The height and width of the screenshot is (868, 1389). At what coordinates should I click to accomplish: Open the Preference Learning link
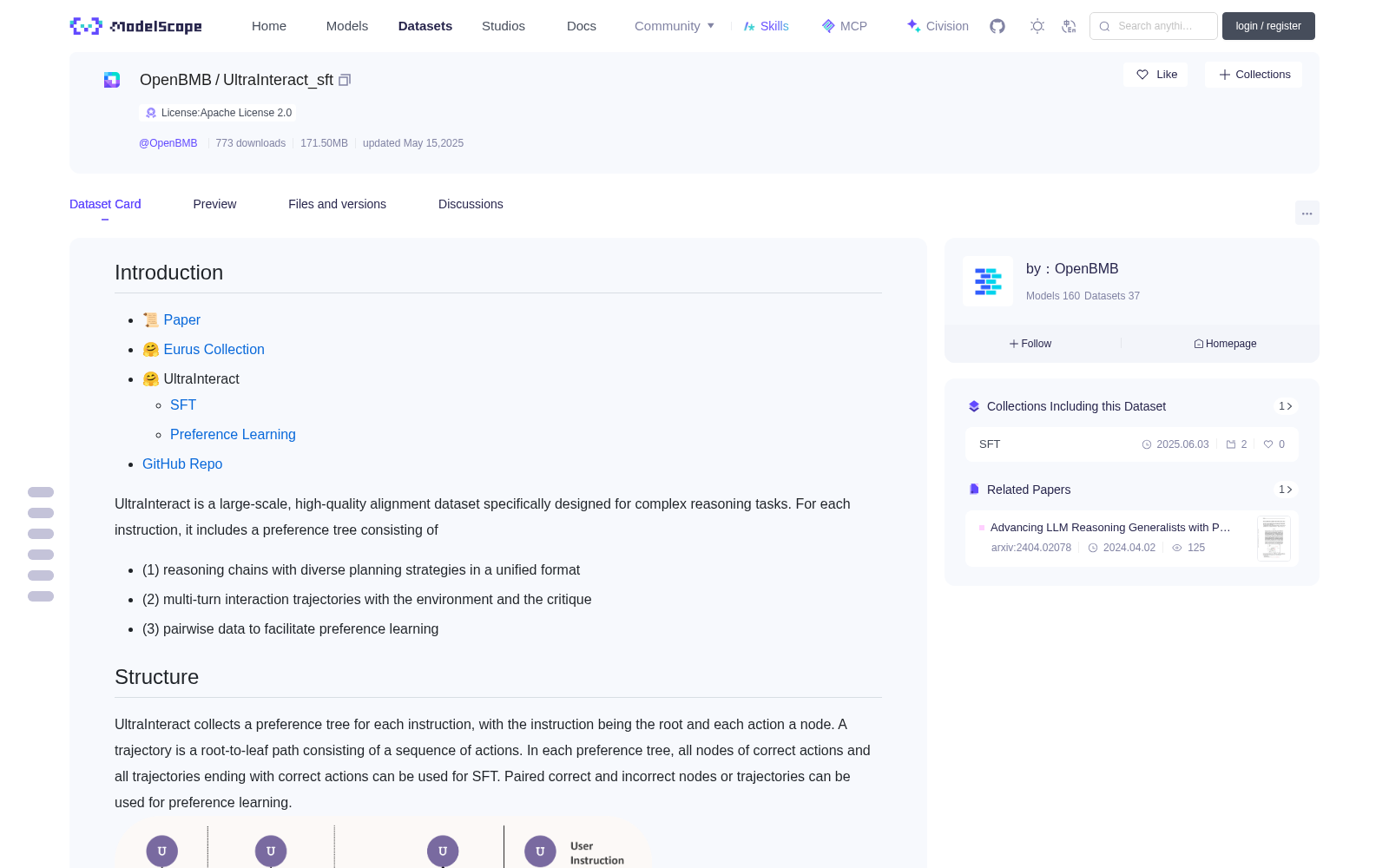(x=233, y=434)
